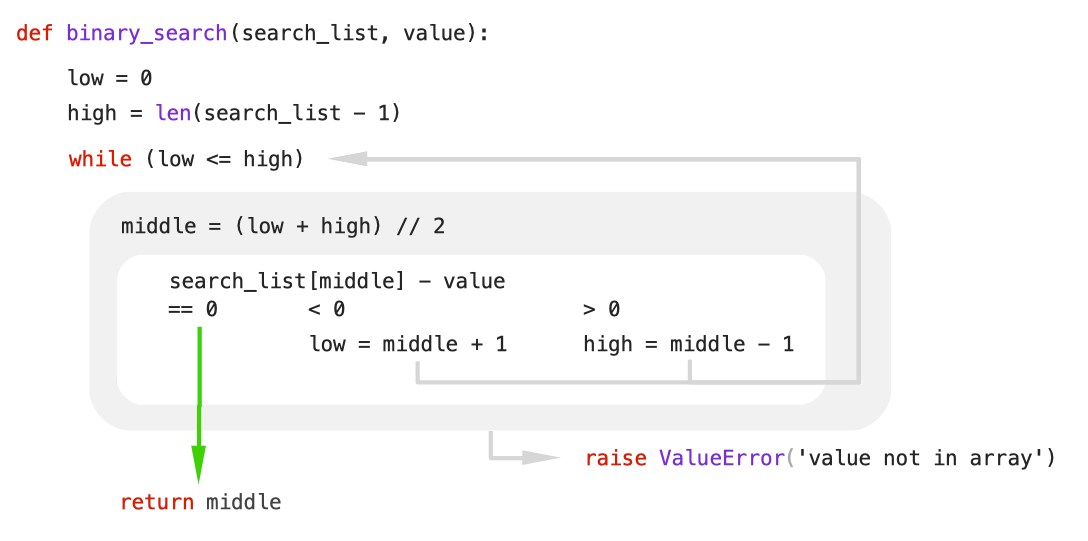Image resolution: width=1088 pixels, height=541 pixels.
Task: Select the '(low <= high)' condition text
Action: pyautogui.click(x=225, y=160)
